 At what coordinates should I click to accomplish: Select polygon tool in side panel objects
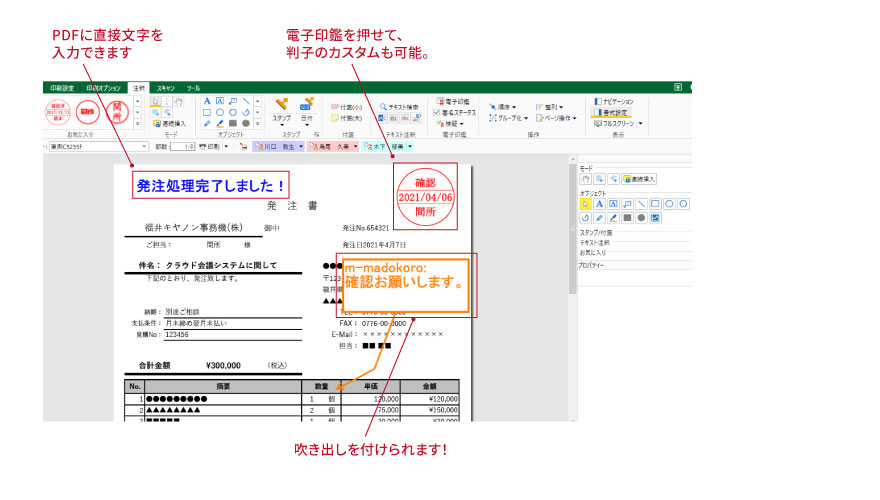click(683, 204)
